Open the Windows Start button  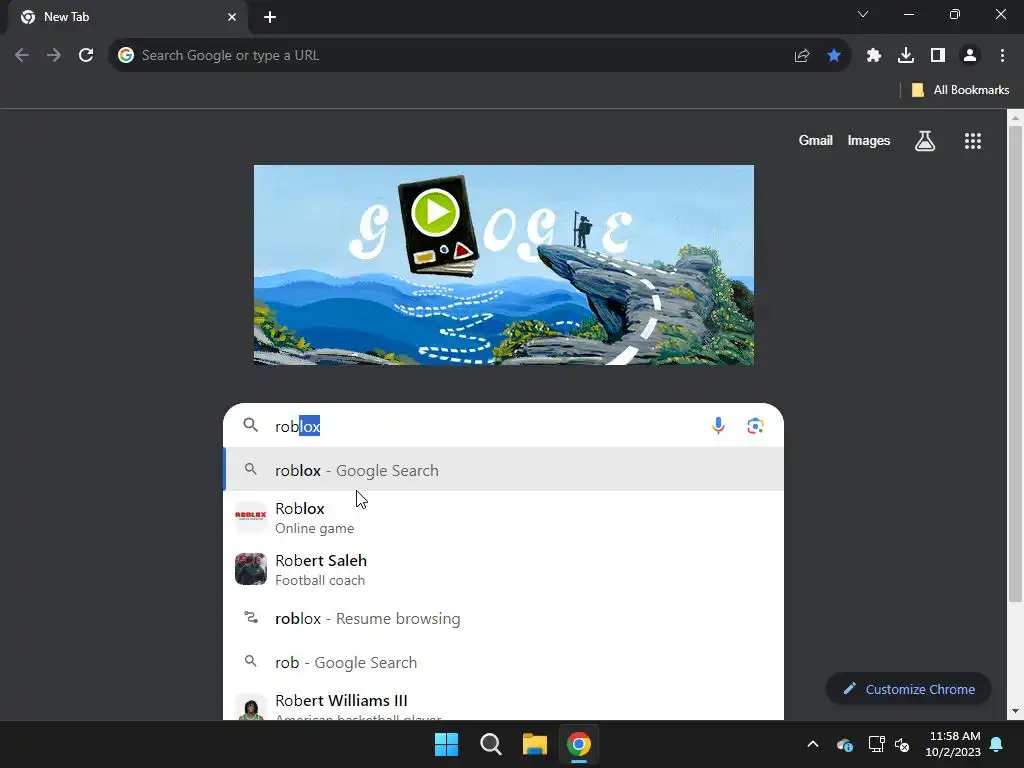click(x=447, y=744)
